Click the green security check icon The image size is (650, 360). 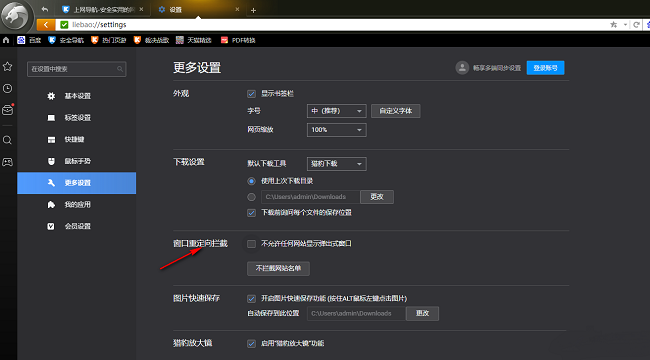(64, 25)
